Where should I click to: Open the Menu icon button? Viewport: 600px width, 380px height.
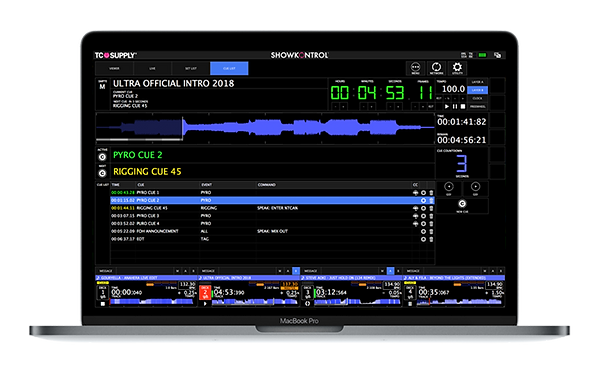(x=415, y=68)
